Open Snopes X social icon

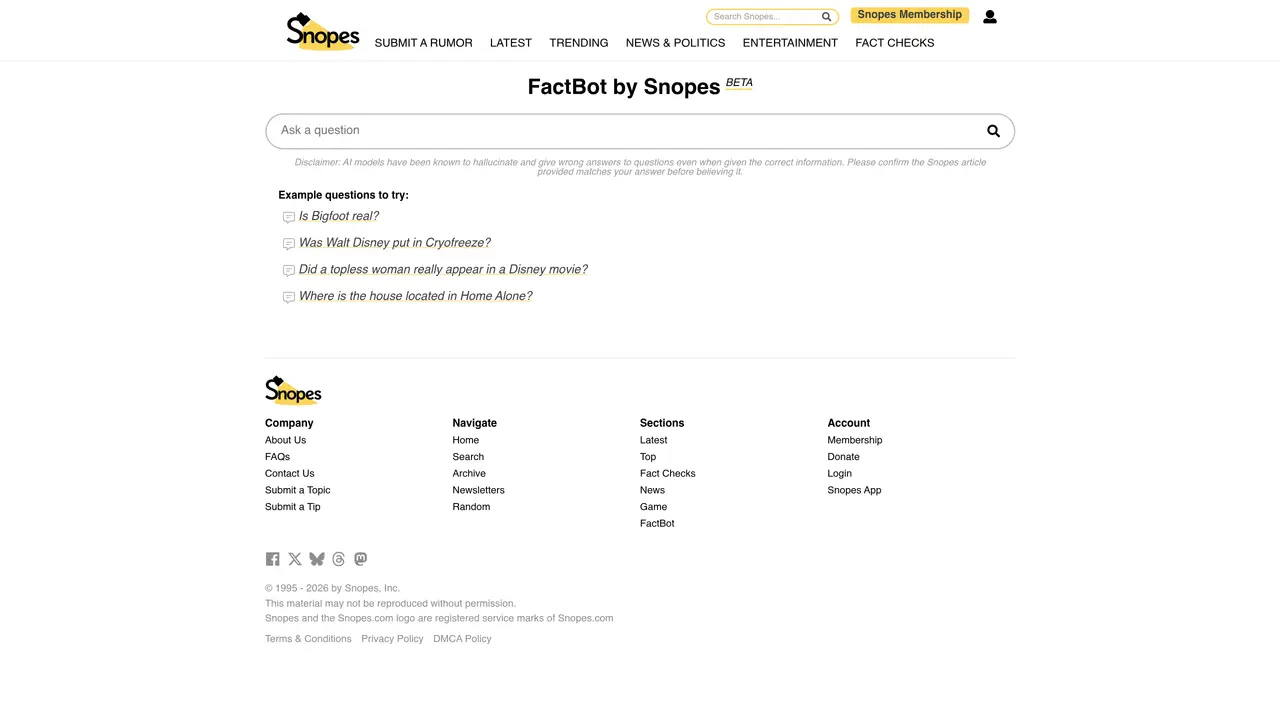[295, 559]
